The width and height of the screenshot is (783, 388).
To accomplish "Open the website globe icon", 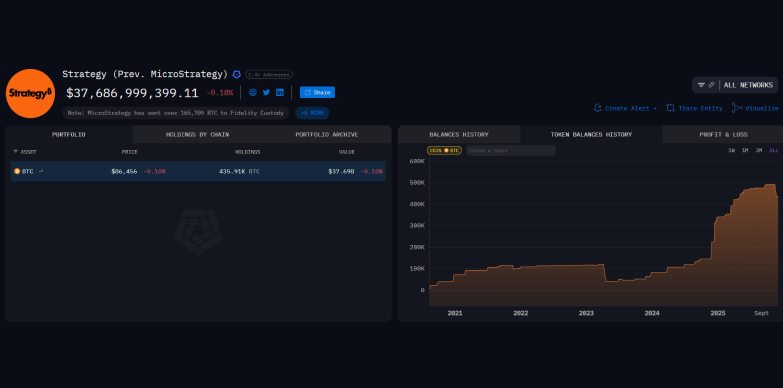I will (x=253, y=92).
